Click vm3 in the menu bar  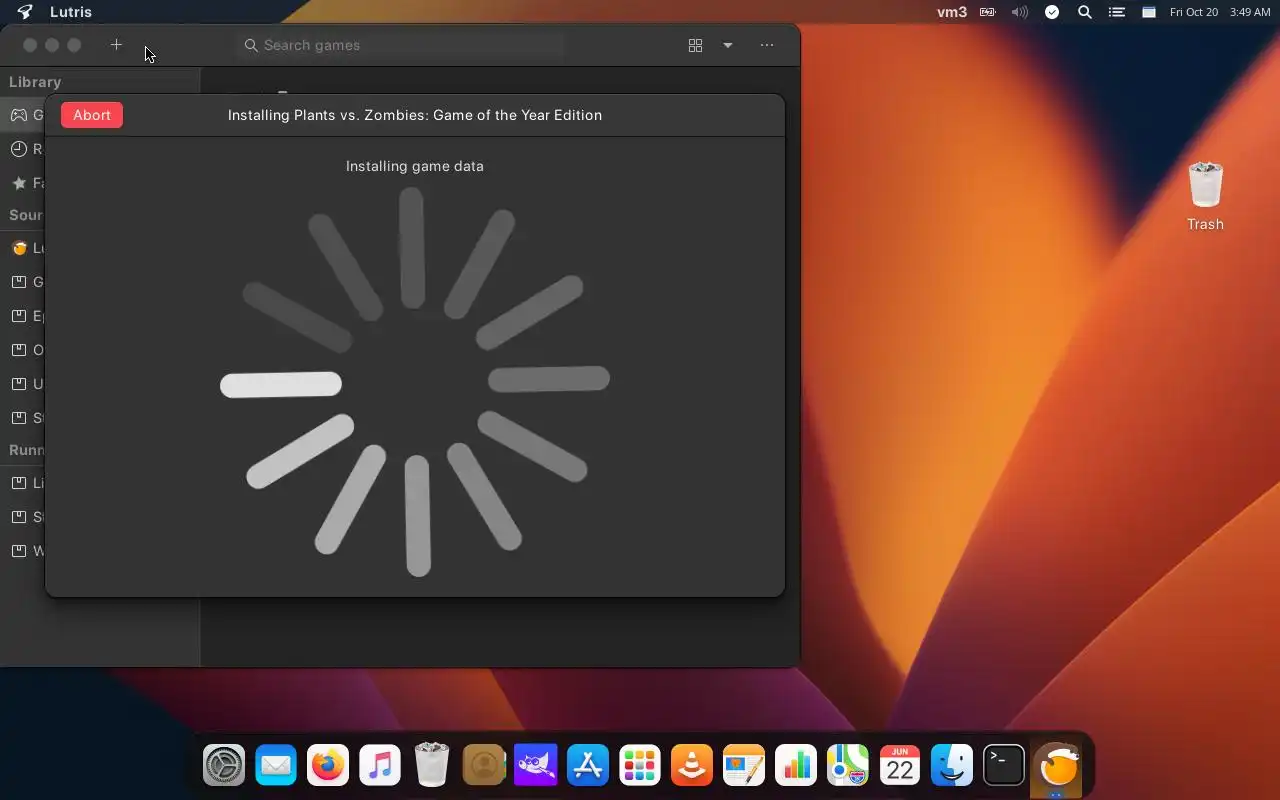(952, 12)
